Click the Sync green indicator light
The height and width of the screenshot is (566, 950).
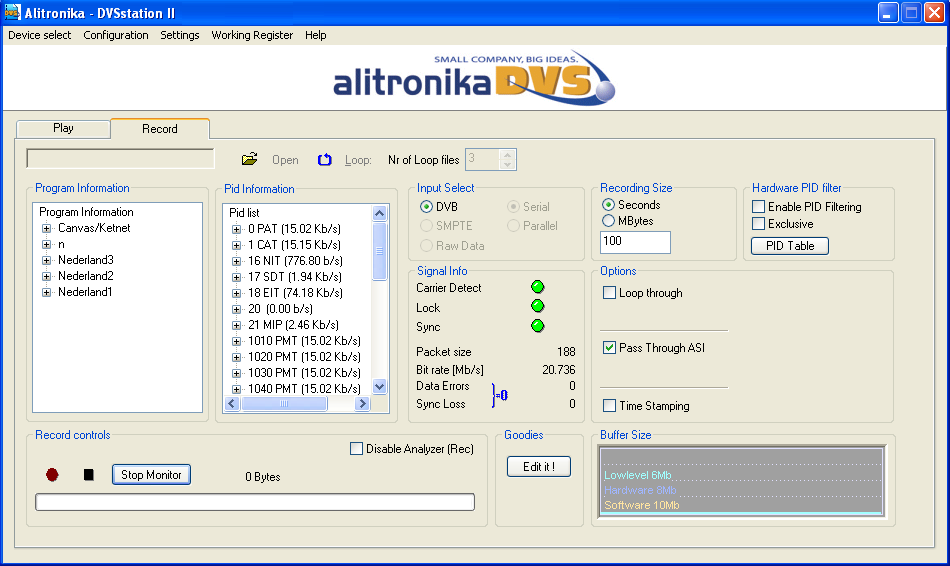pos(537,326)
